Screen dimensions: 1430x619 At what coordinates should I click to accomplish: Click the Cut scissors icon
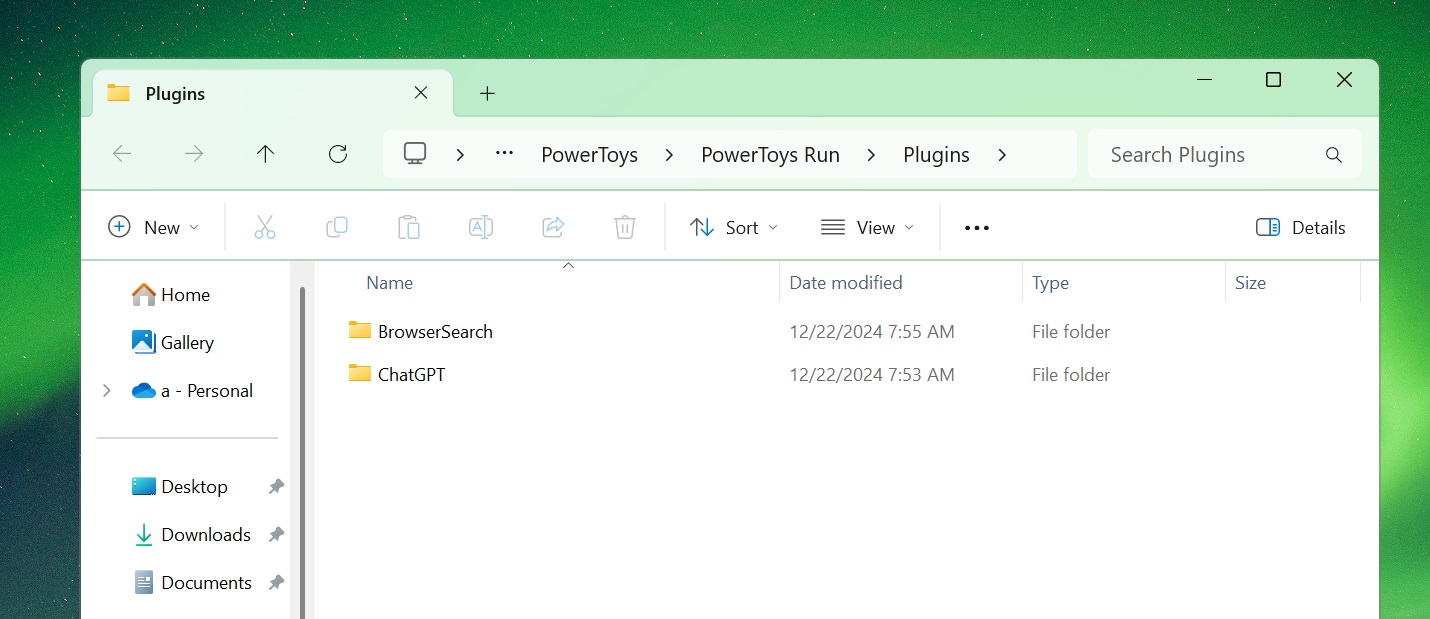point(265,228)
